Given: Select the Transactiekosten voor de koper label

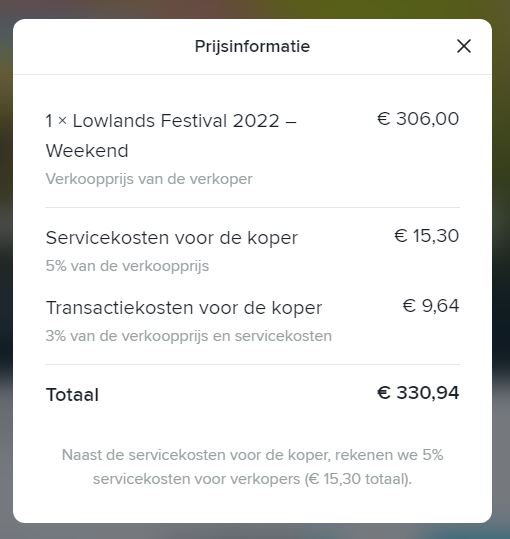Looking at the screenshot, I should 184,308.
